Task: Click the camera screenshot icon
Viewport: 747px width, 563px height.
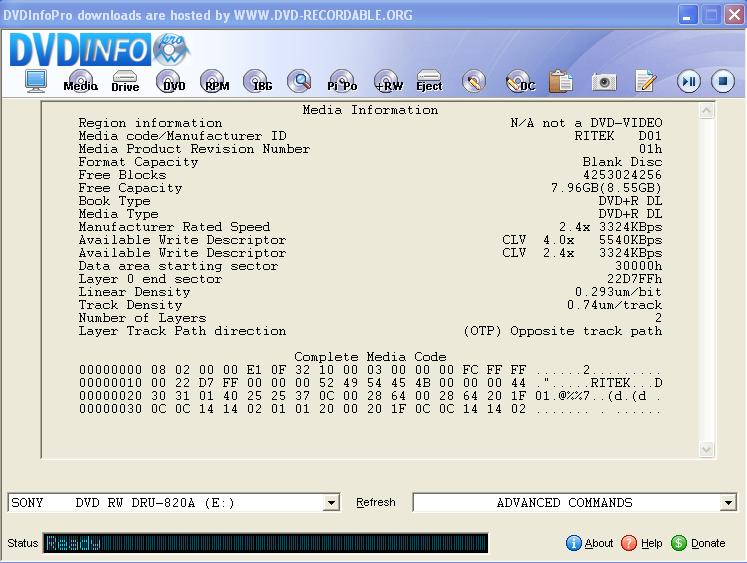Action: pyautogui.click(x=604, y=82)
